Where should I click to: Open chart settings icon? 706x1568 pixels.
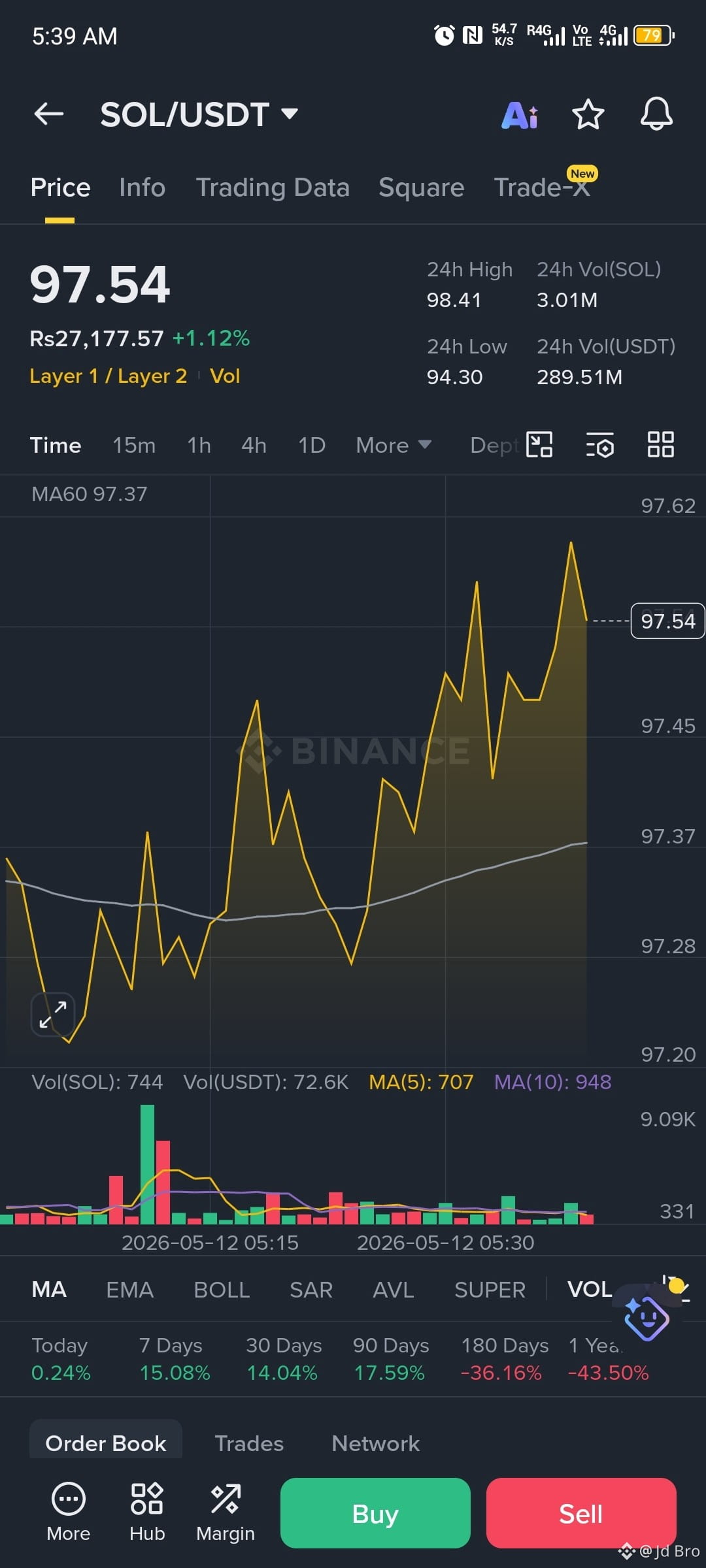click(x=599, y=444)
